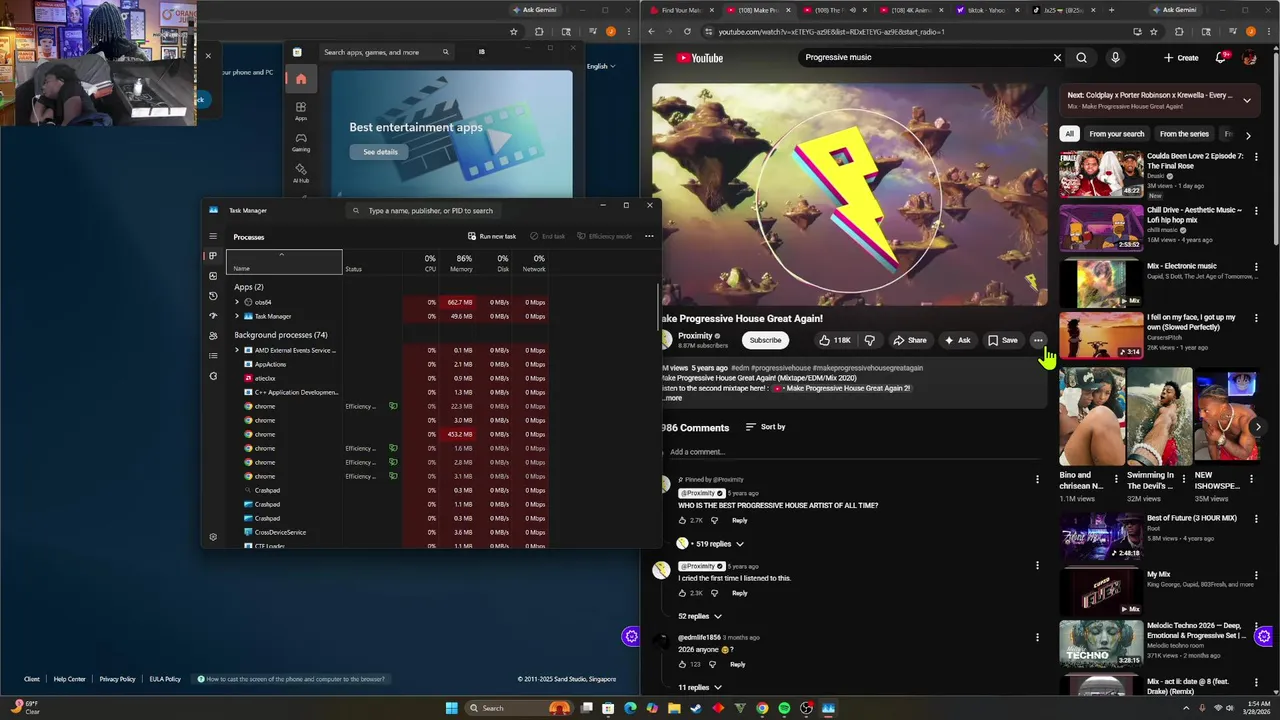
Task: Expand the obs64 process row
Action: coord(237,302)
